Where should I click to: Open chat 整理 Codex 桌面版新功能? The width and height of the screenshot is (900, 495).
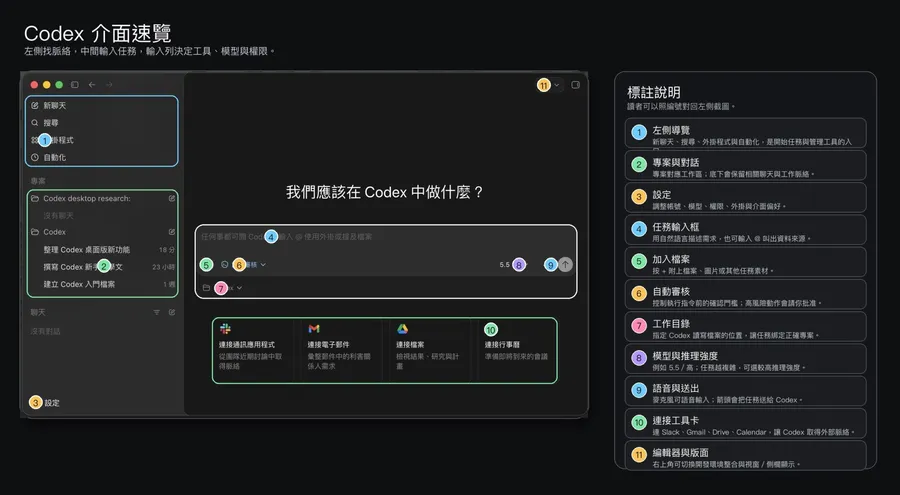[87, 250]
